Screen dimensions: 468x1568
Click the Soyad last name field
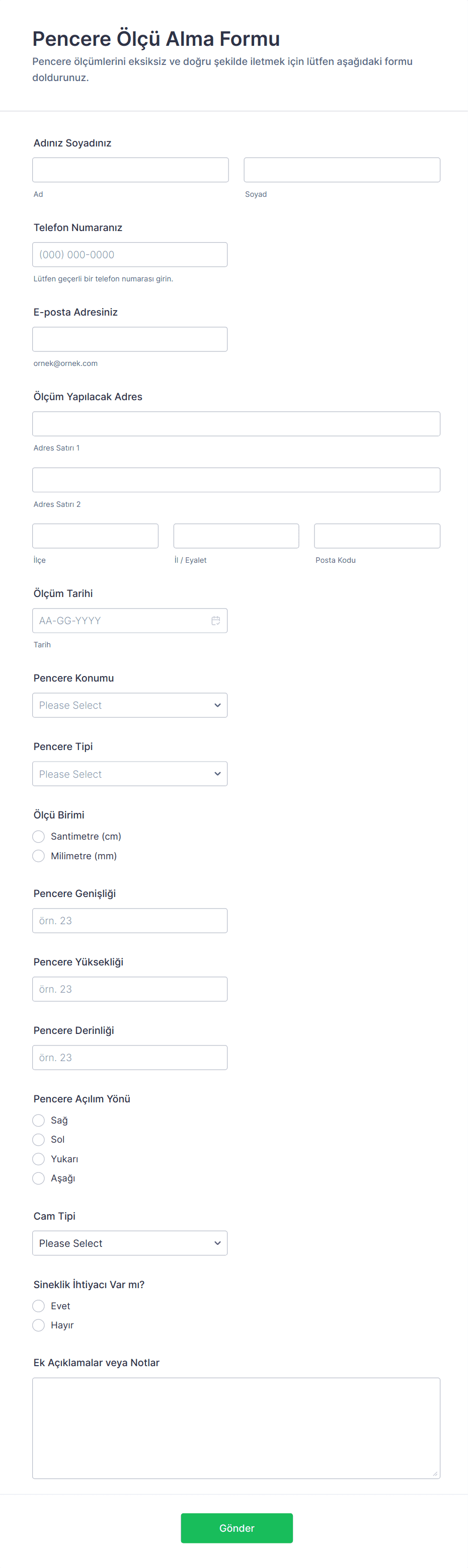(341, 170)
